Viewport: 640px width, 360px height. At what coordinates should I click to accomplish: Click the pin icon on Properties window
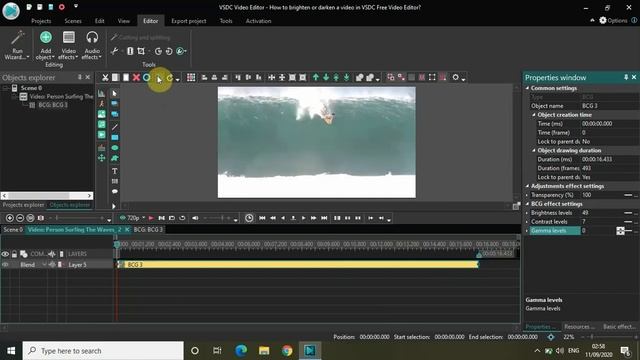pyautogui.click(x=626, y=77)
